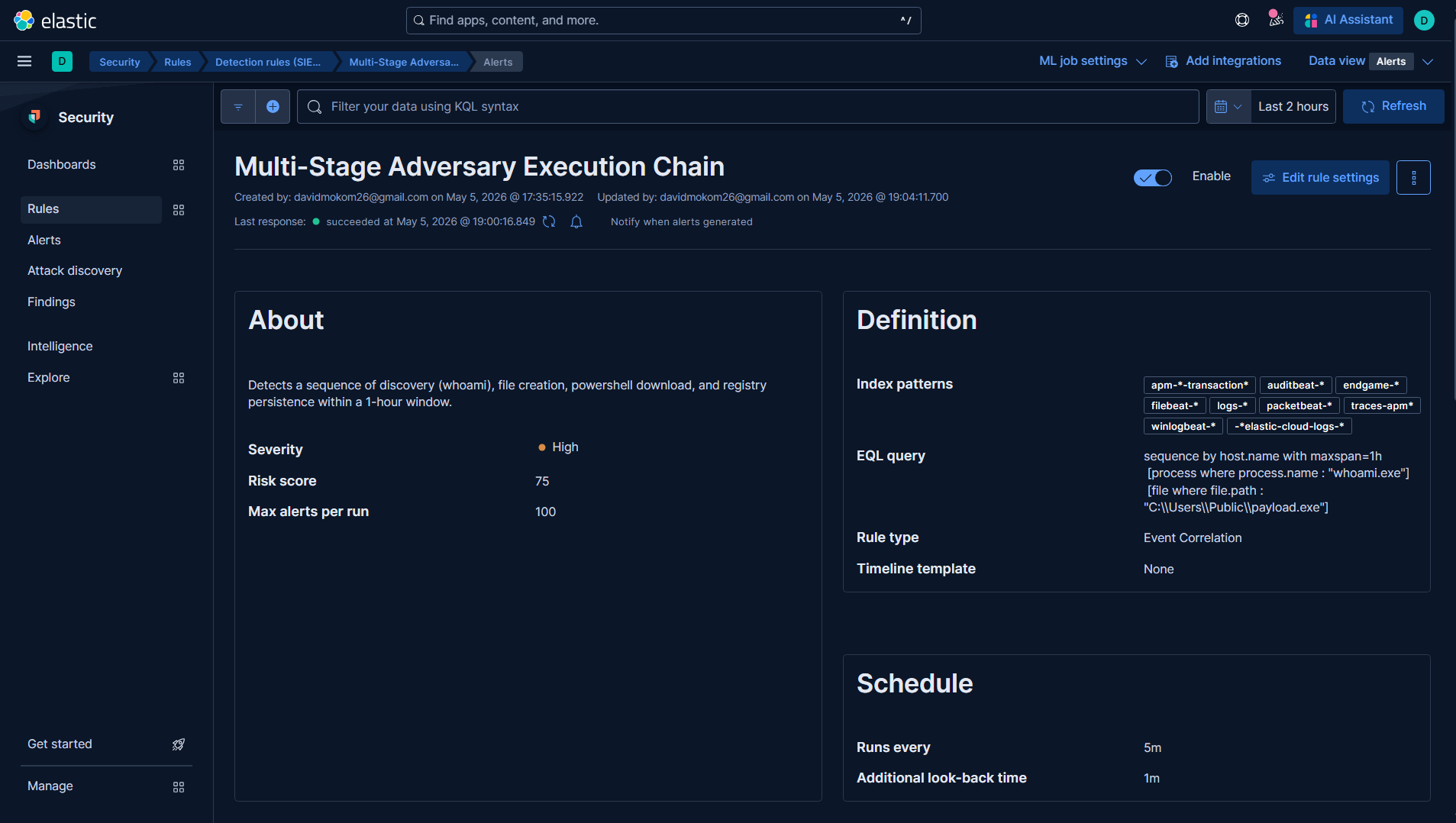Select Rules in the sidebar
Image resolution: width=1456 pixels, height=823 pixels.
[91, 209]
